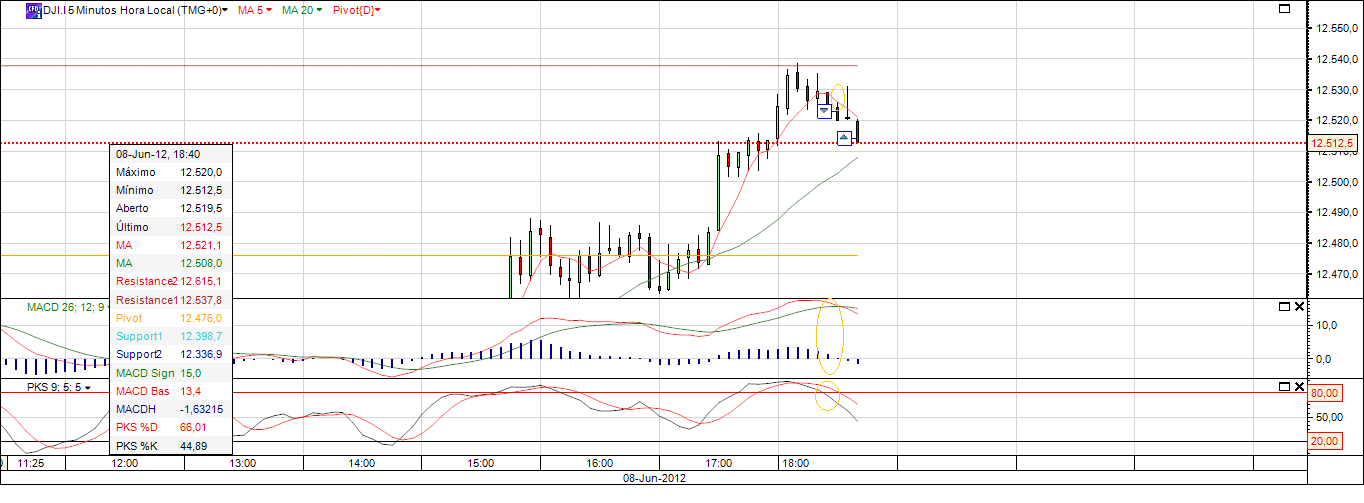Click the 12.520,0 price axis label
The image size is (1364, 503).
(1337, 120)
